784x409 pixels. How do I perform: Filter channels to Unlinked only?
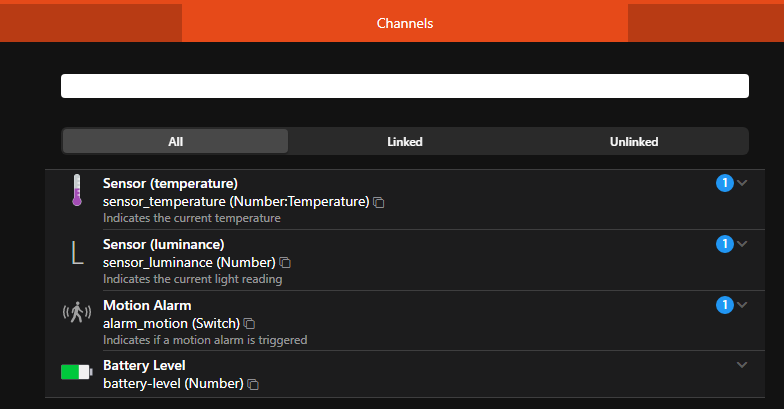[x=634, y=142]
